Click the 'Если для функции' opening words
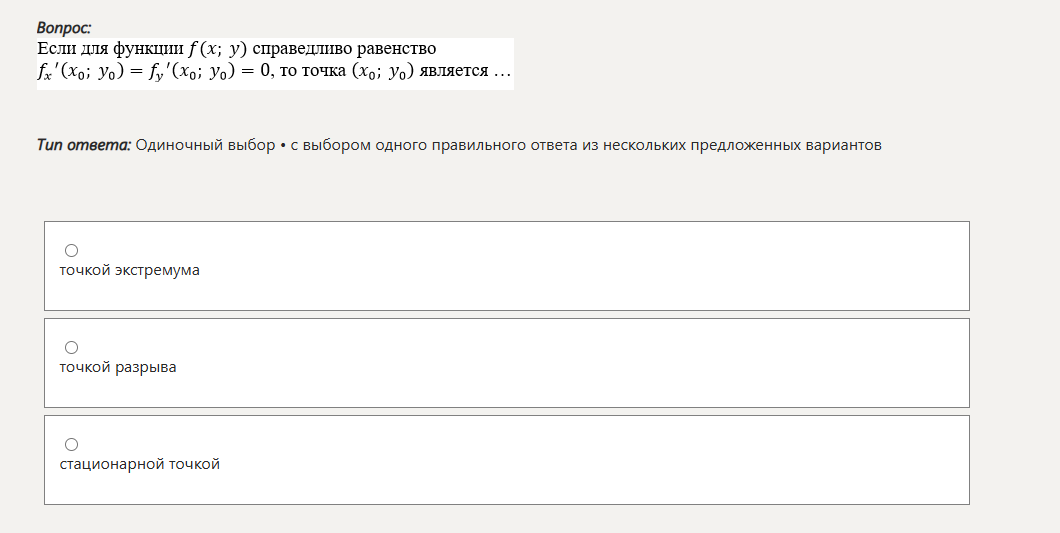 pyautogui.click(x=110, y=49)
